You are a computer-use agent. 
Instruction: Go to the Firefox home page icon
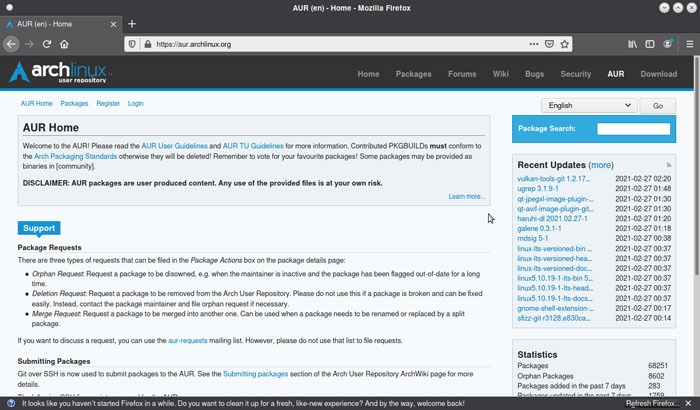click(64, 44)
